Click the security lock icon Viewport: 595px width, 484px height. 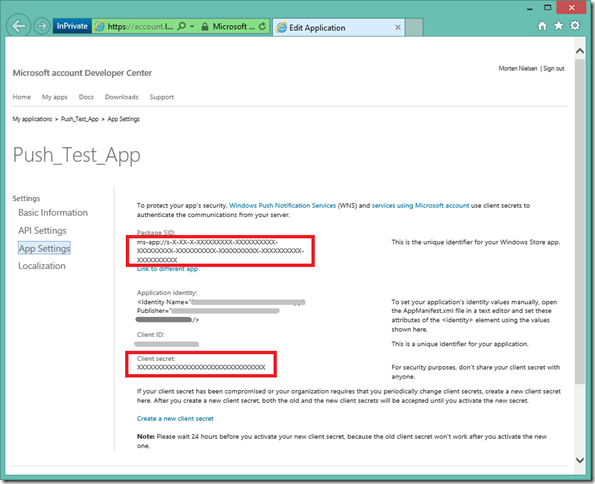(205, 27)
